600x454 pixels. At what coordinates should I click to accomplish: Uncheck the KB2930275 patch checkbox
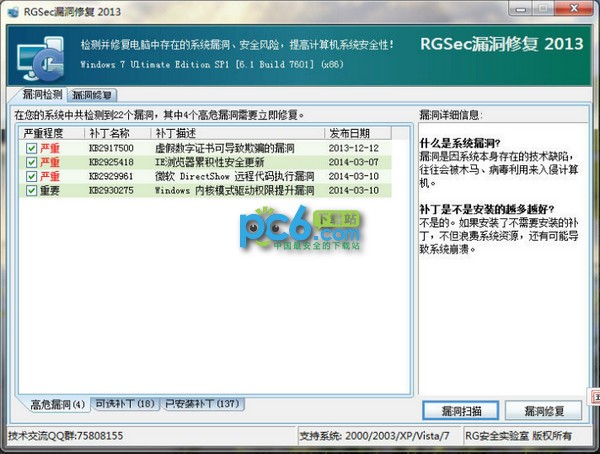[31, 190]
